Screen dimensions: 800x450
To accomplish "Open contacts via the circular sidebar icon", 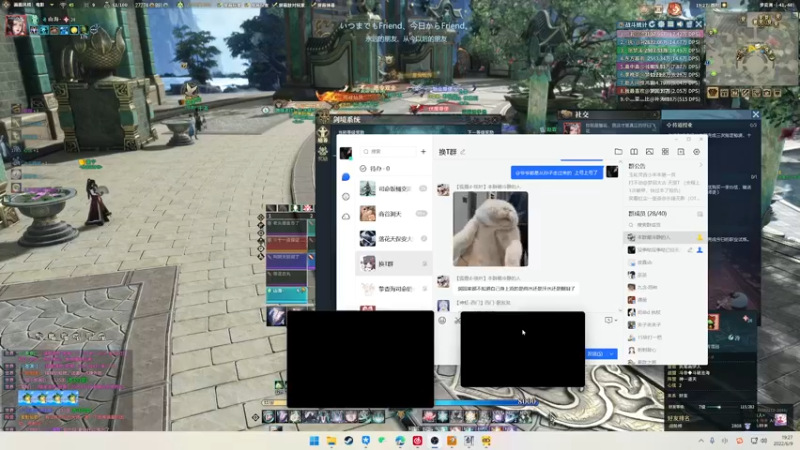I will pyautogui.click(x=346, y=196).
